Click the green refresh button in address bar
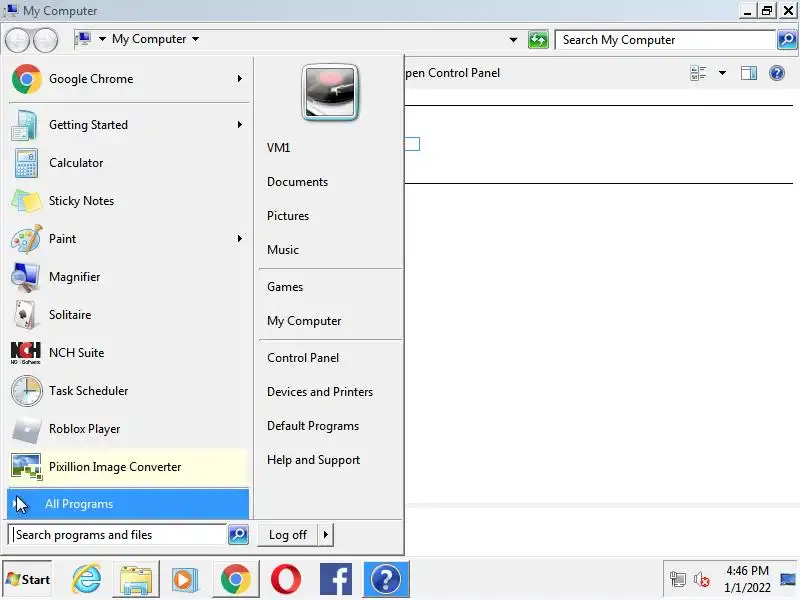 pyautogui.click(x=538, y=40)
